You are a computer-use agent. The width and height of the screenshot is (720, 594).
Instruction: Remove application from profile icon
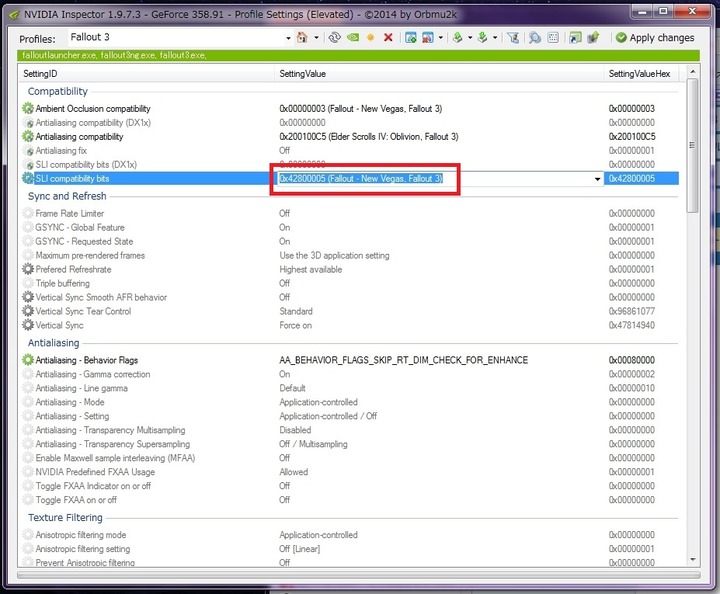[x=428, y=38]
